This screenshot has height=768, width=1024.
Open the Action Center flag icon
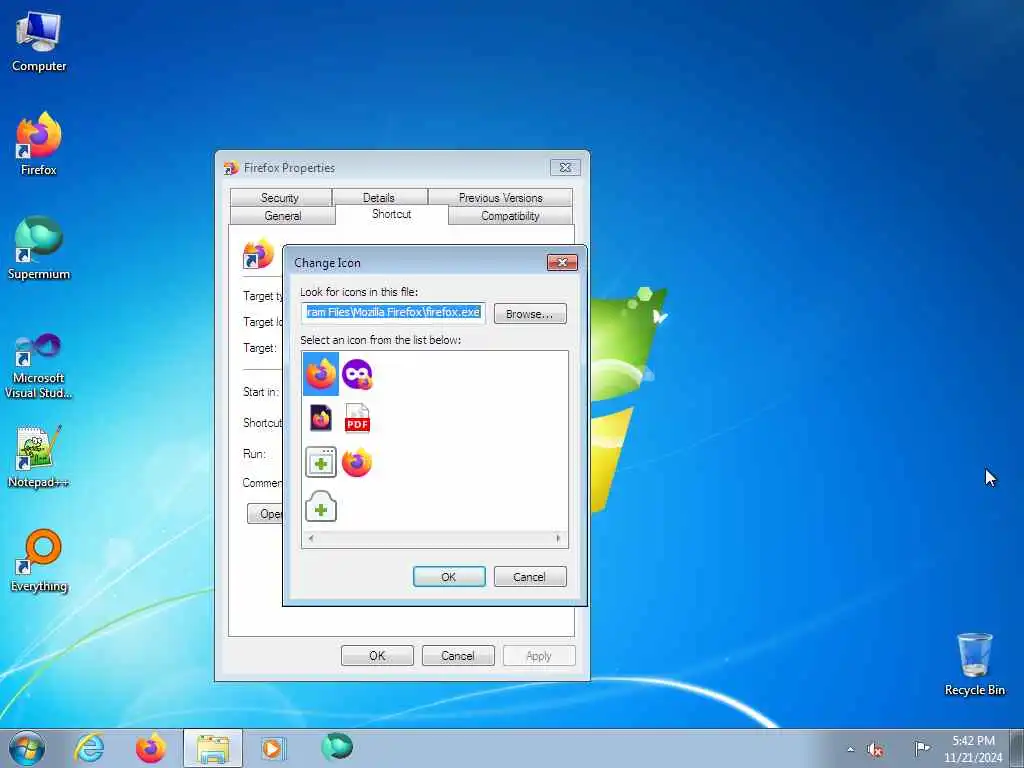(922, 748)
